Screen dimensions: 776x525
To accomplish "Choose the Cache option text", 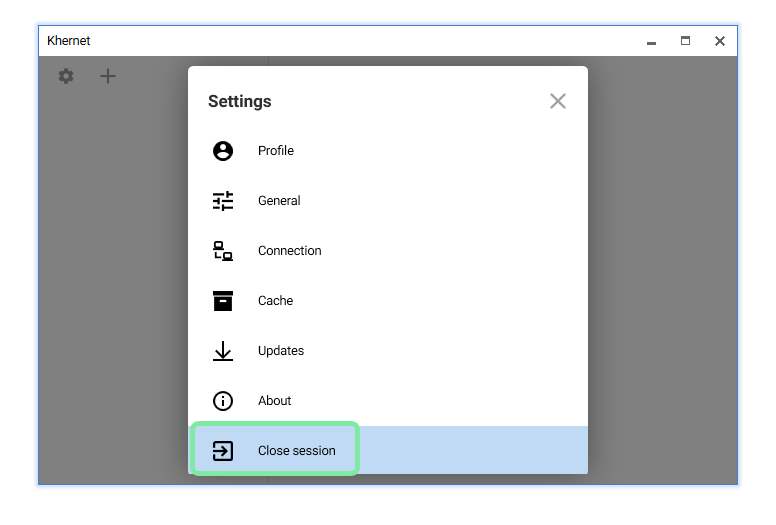I will [276, 301].
